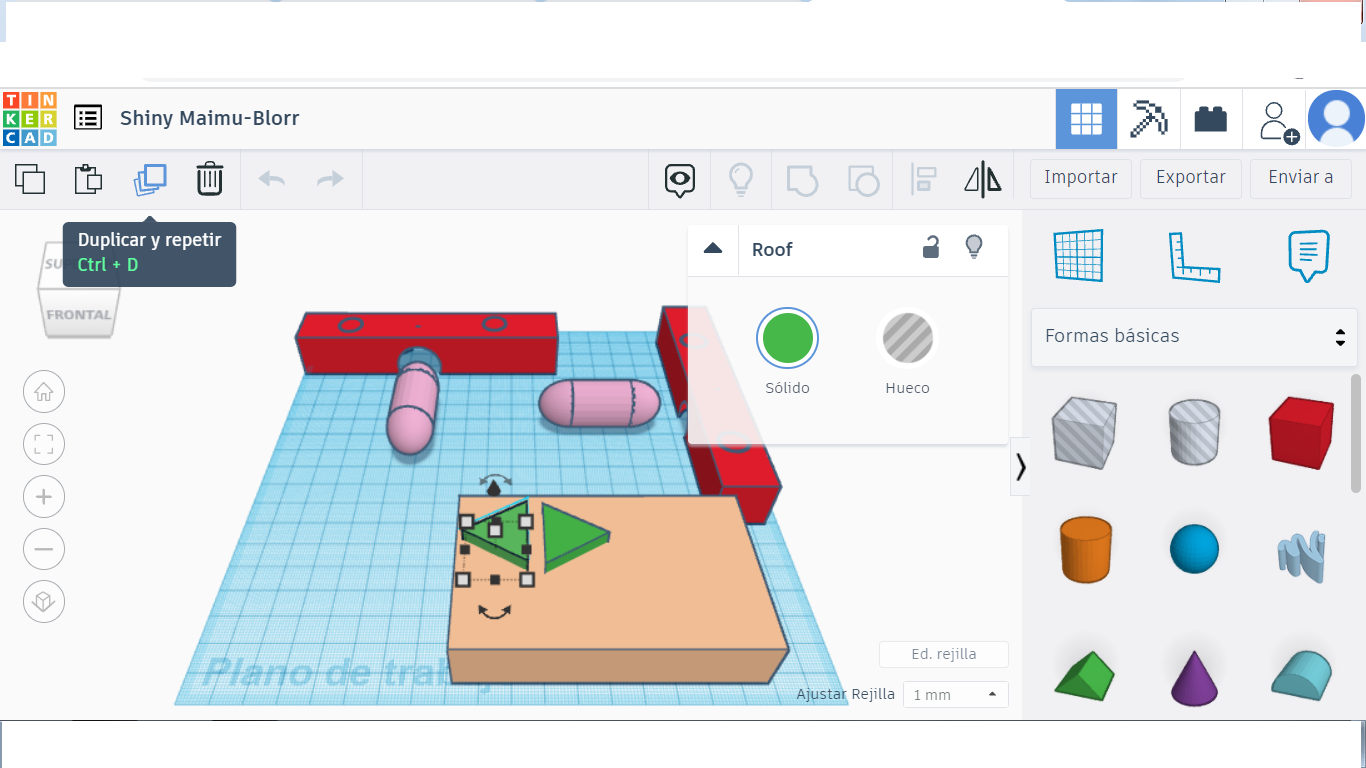Screen dimensions: 1366x768
Task: Collapse the shapes side panel chevron
Action: pyautogui.click(x=1020, y=467)
